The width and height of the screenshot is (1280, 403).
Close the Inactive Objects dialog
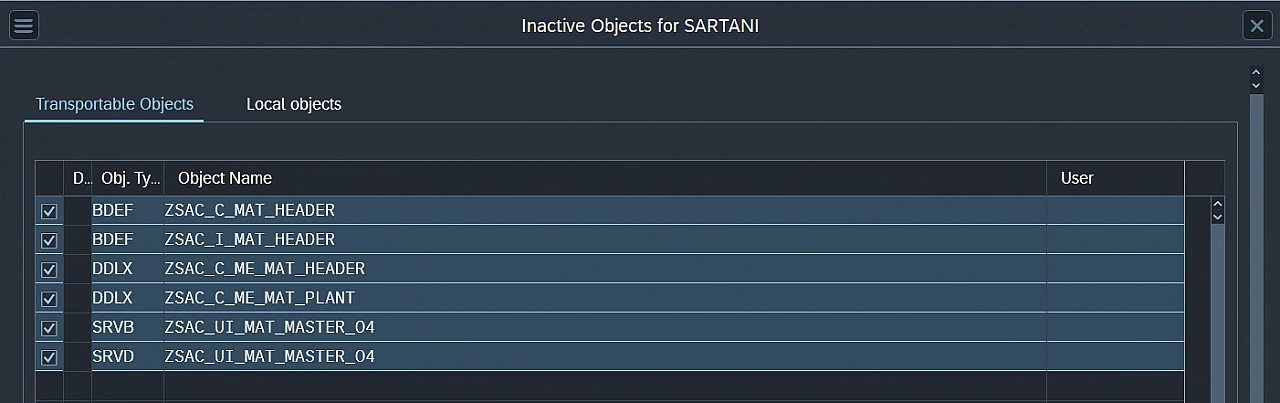pos(1257,25)
